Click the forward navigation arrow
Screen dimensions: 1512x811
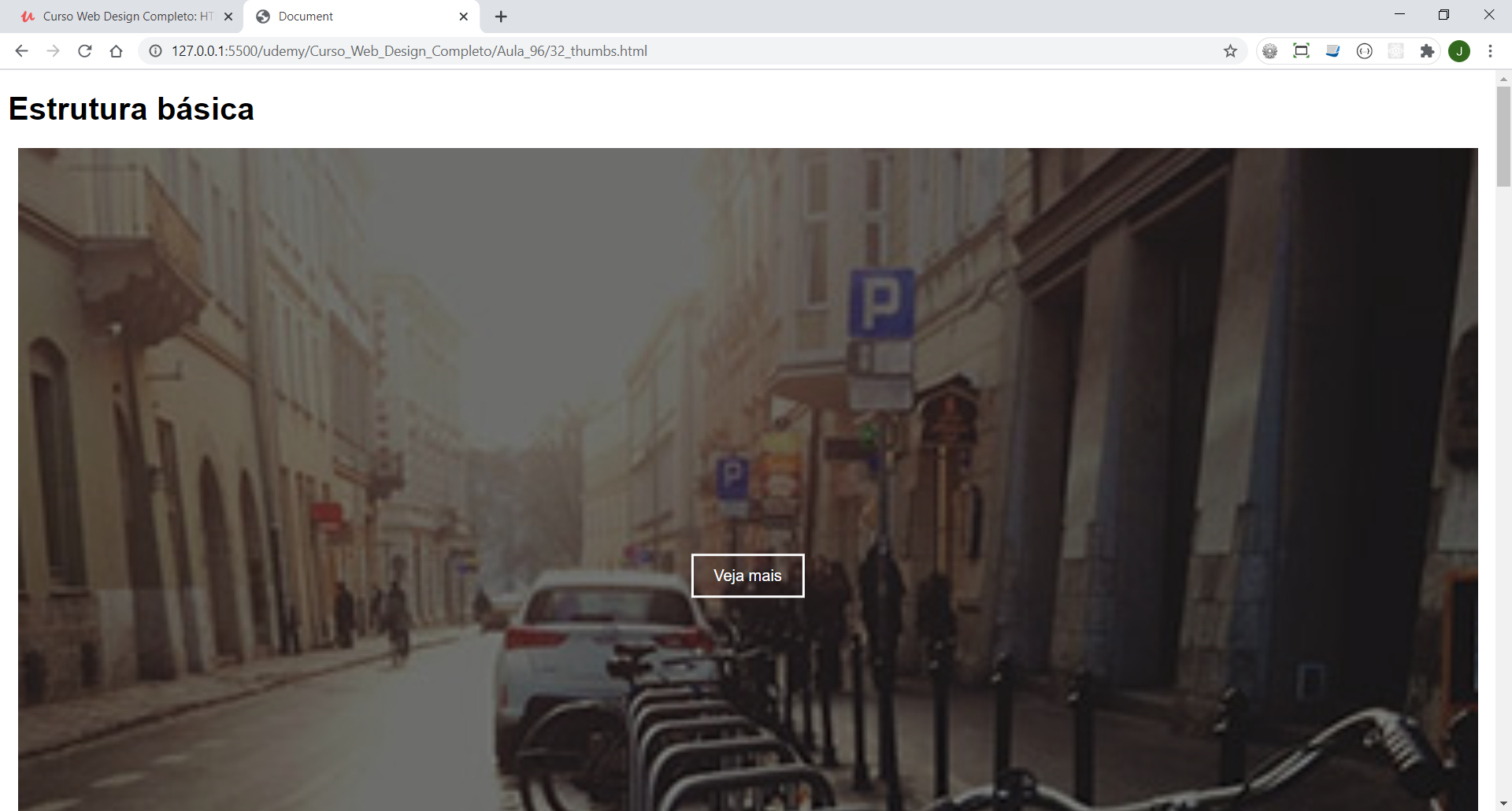pos(53,51)
